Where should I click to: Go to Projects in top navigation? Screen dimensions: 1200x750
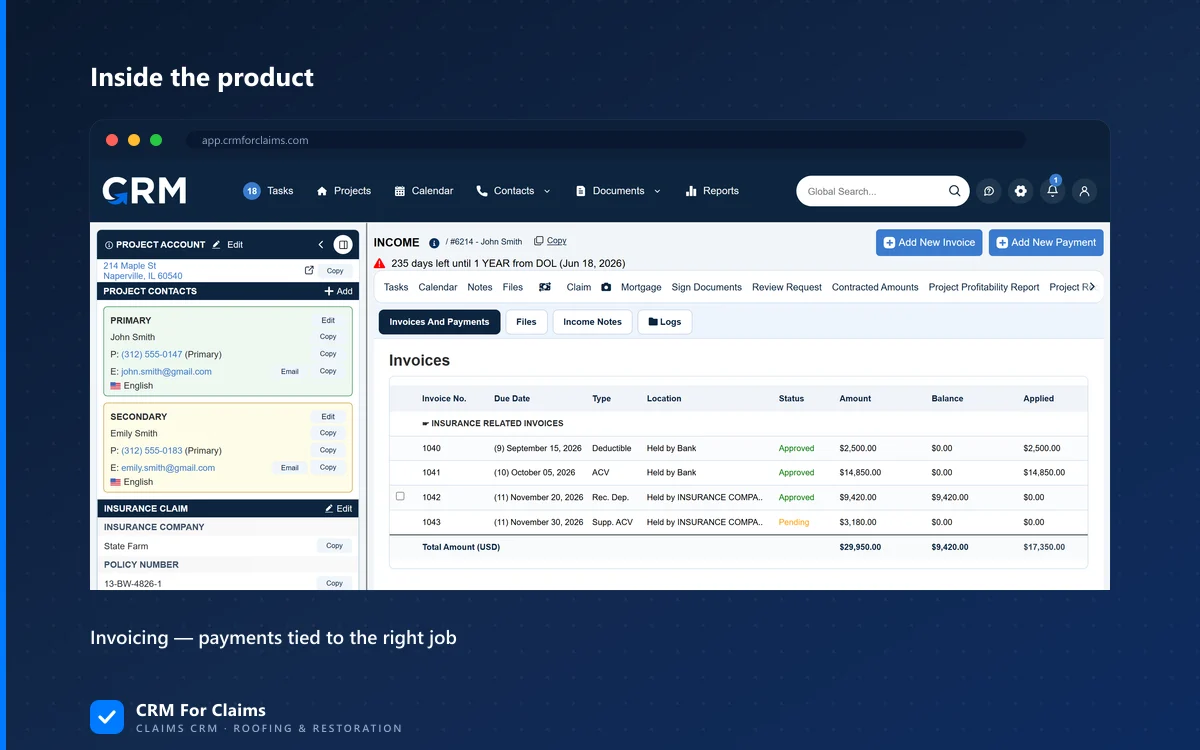click(x=343, y=191)
